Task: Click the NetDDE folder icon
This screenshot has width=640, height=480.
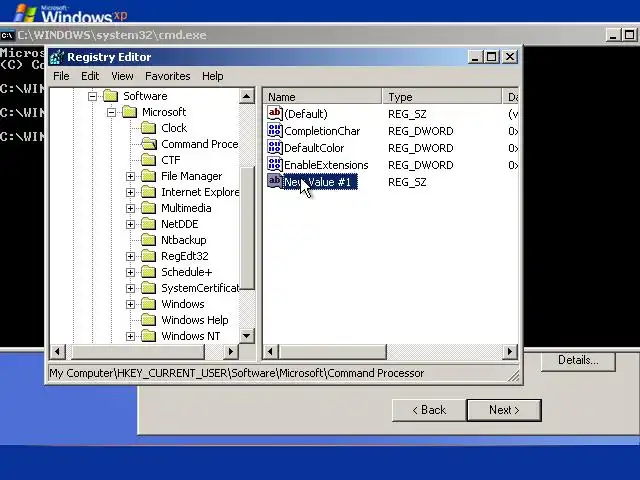Action: click(149, 224)
